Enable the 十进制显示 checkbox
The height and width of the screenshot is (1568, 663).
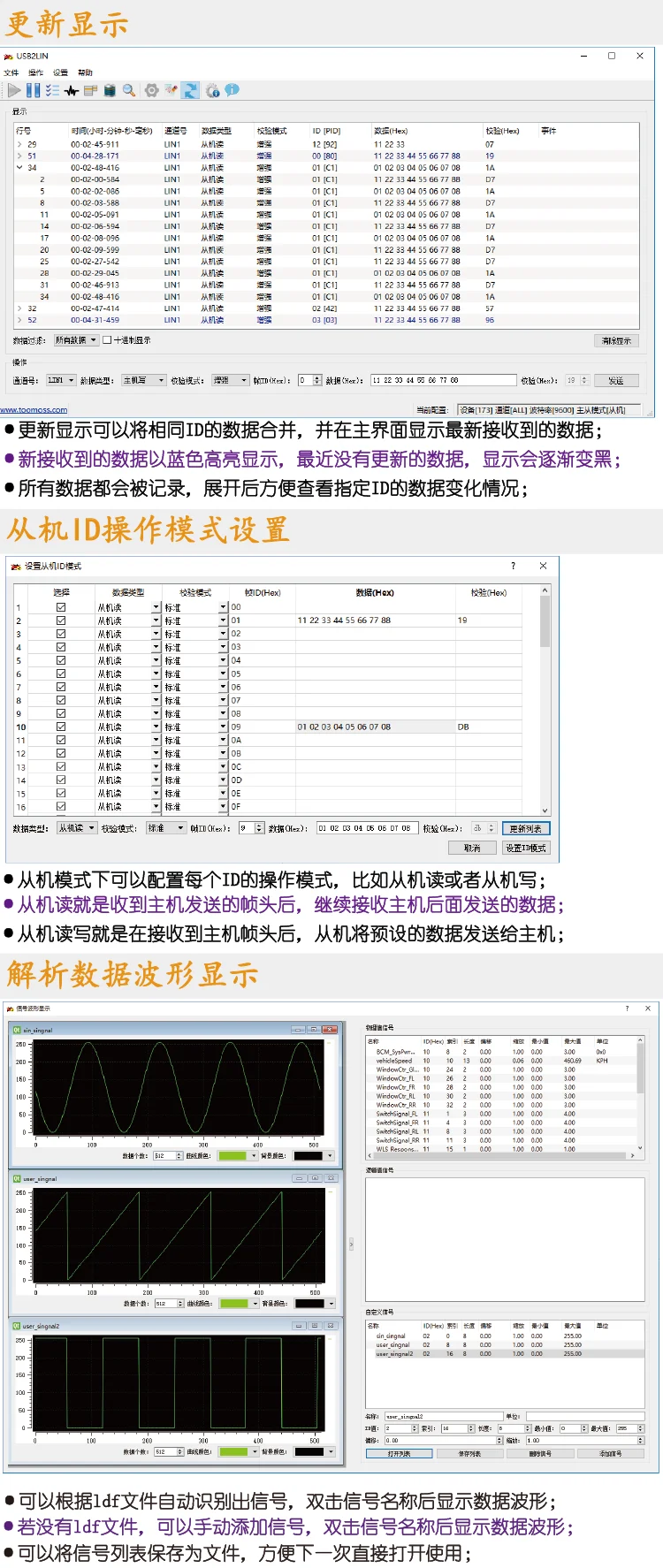pos(107,339)
